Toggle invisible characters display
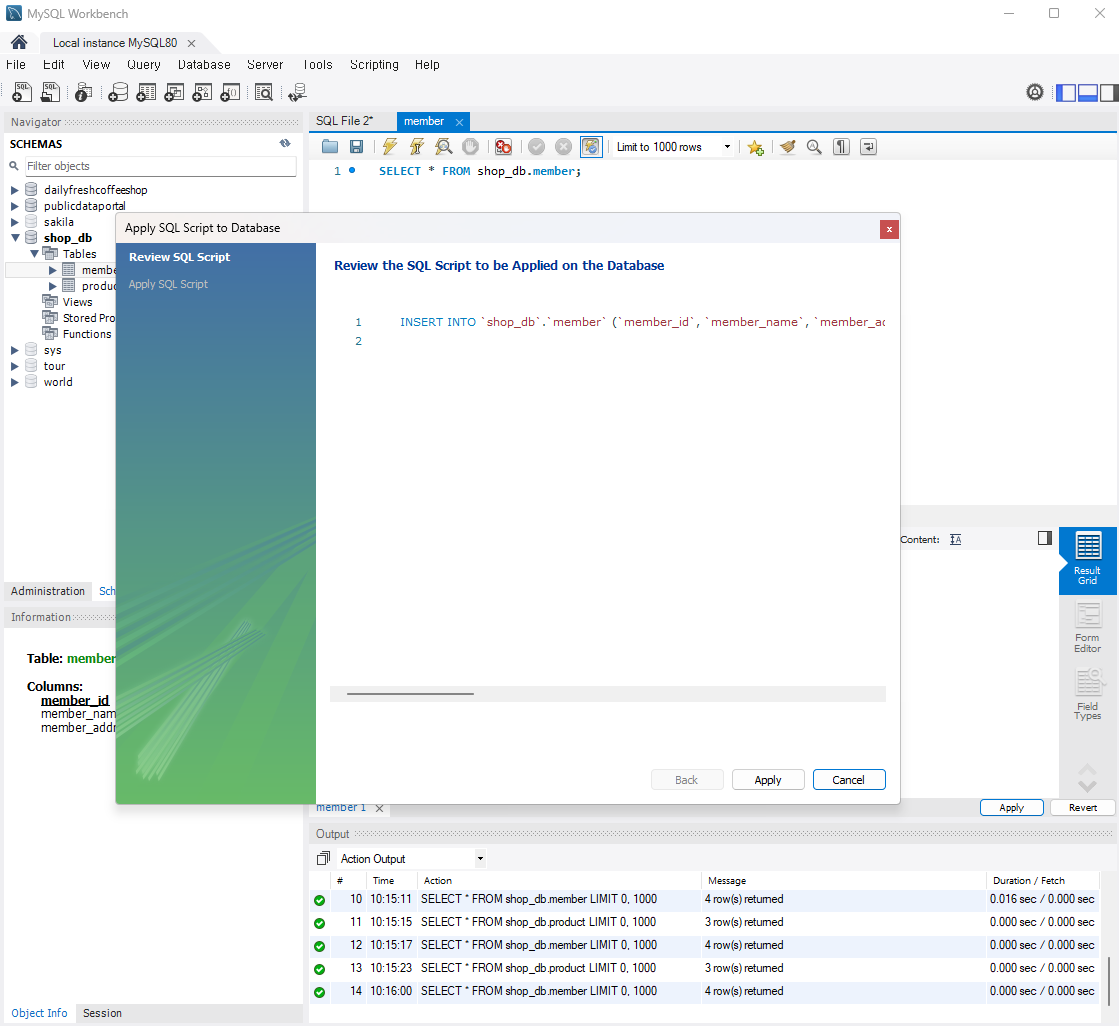Screen dimensions: 1119x1026 coord(841,147)
